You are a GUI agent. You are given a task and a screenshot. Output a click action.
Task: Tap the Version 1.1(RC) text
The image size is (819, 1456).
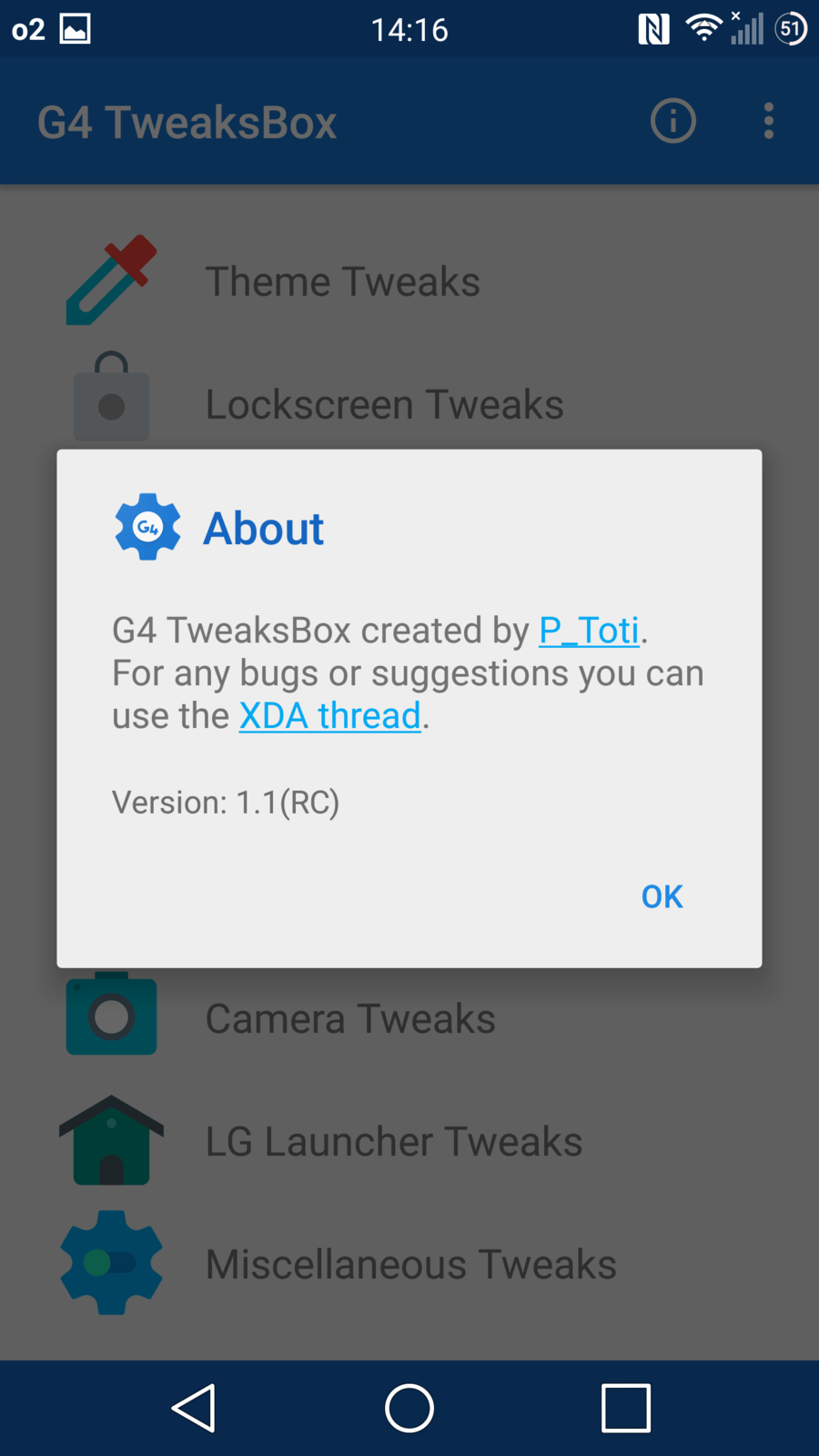[x=226, y=802]
